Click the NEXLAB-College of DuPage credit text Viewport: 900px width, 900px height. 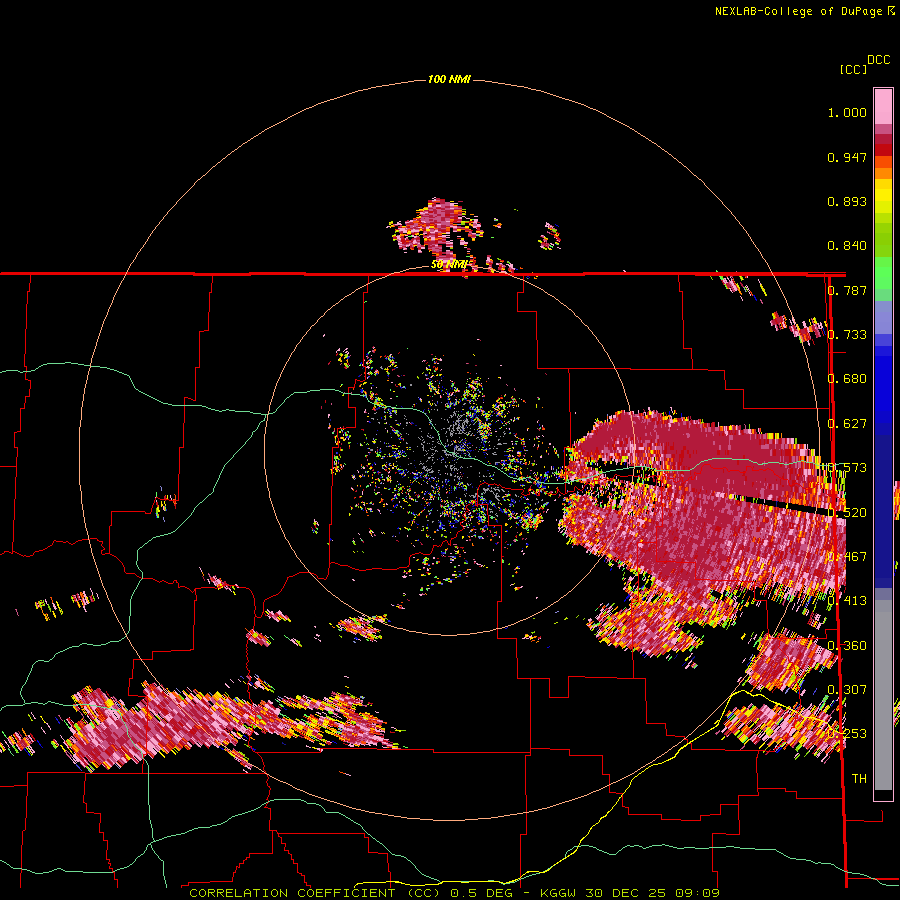(798, 11)
